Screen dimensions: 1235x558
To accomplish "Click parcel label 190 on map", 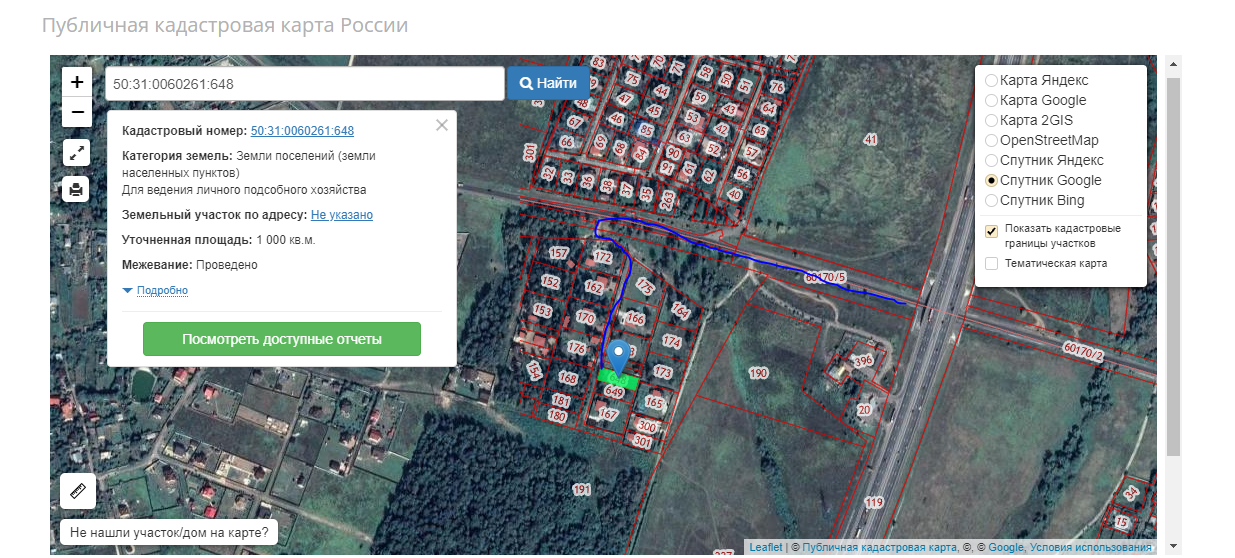I will pyautogui.click(x=758, y=373).
